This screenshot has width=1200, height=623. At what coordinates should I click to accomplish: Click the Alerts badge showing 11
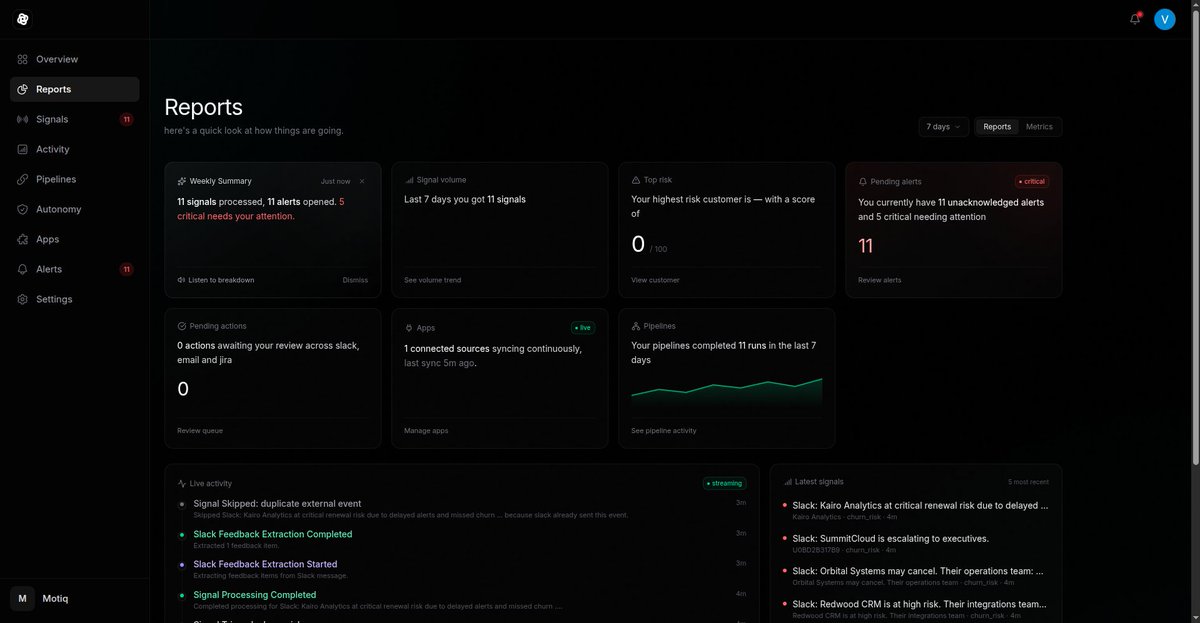126,269
